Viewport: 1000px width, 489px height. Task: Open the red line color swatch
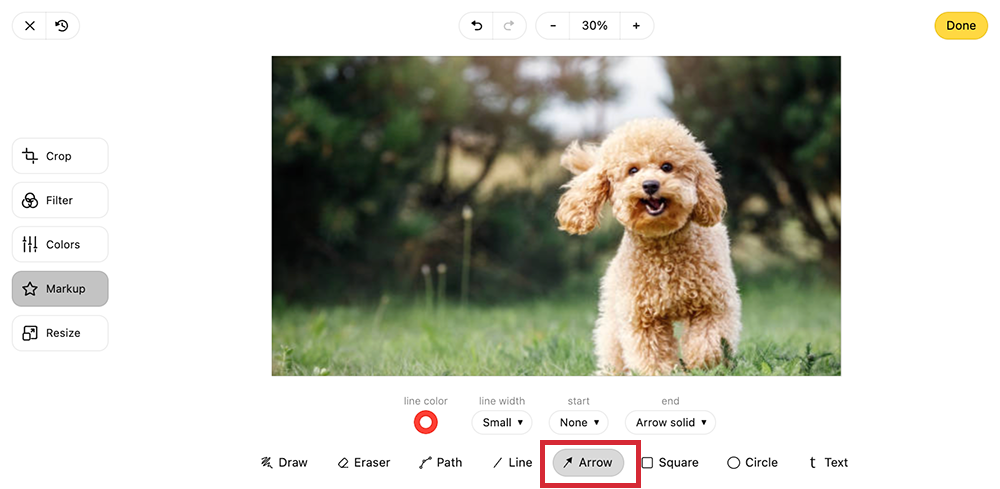click(x=426, y=422)
